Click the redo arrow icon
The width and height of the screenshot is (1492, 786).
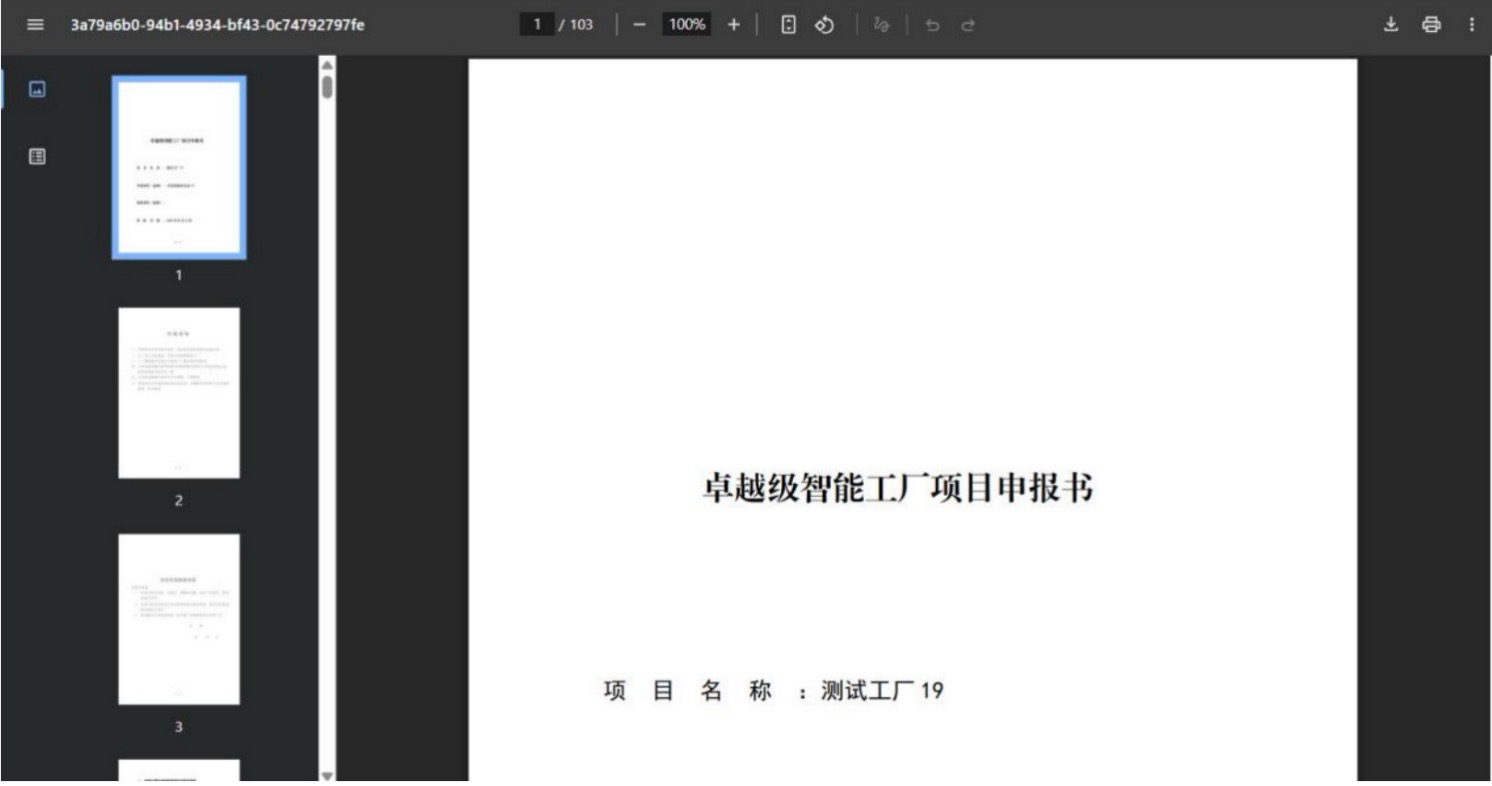(x=967, y=25)
